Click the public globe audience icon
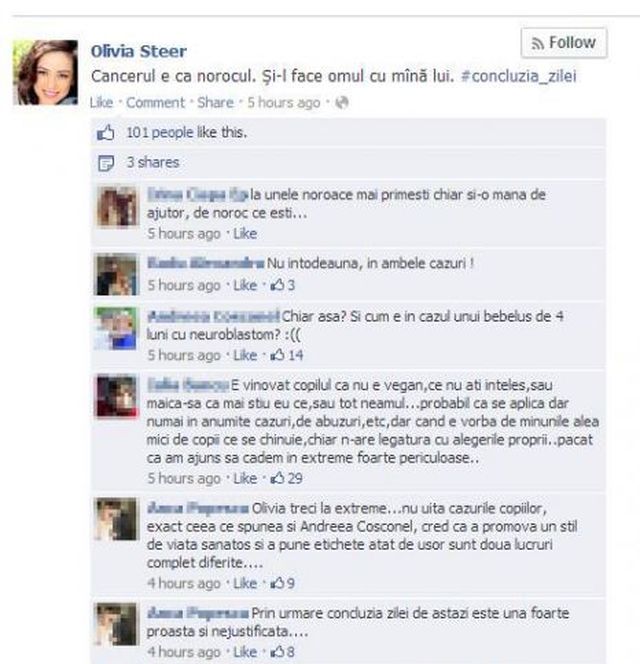The height and width of the screenshot is (664, 640). tap(341, 102)
